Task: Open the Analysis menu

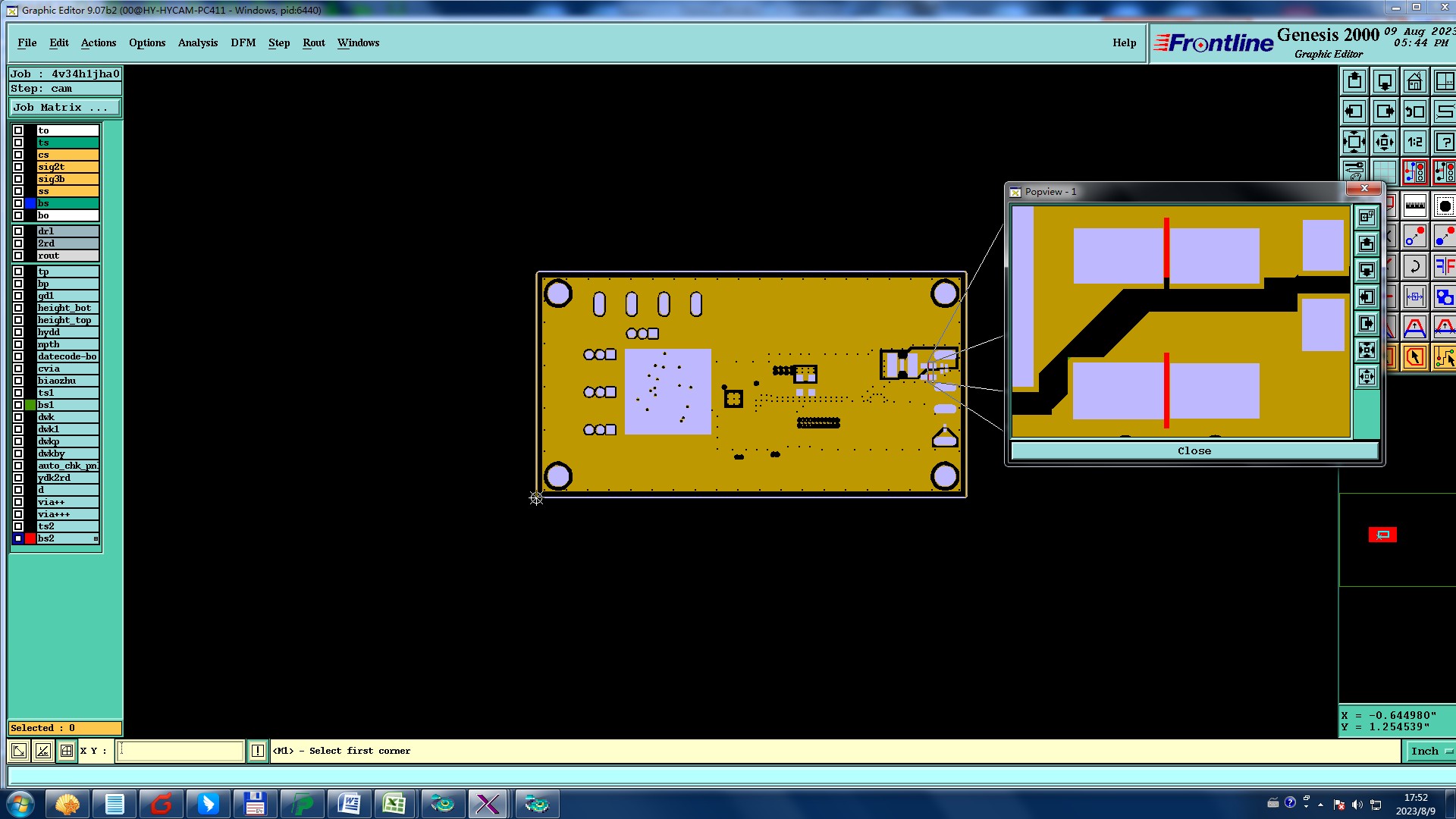Action: tap(197, 43)
